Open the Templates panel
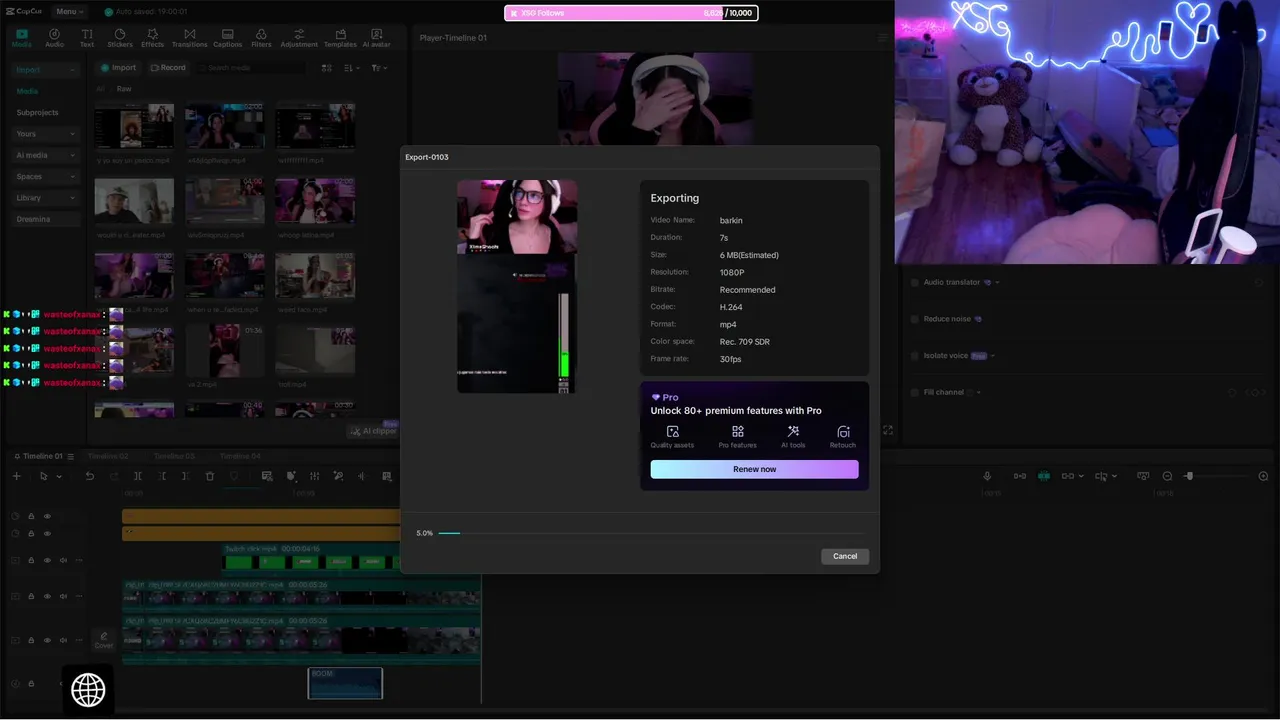The width and height of the screenshot is (1280, 720). pos(340,38)
